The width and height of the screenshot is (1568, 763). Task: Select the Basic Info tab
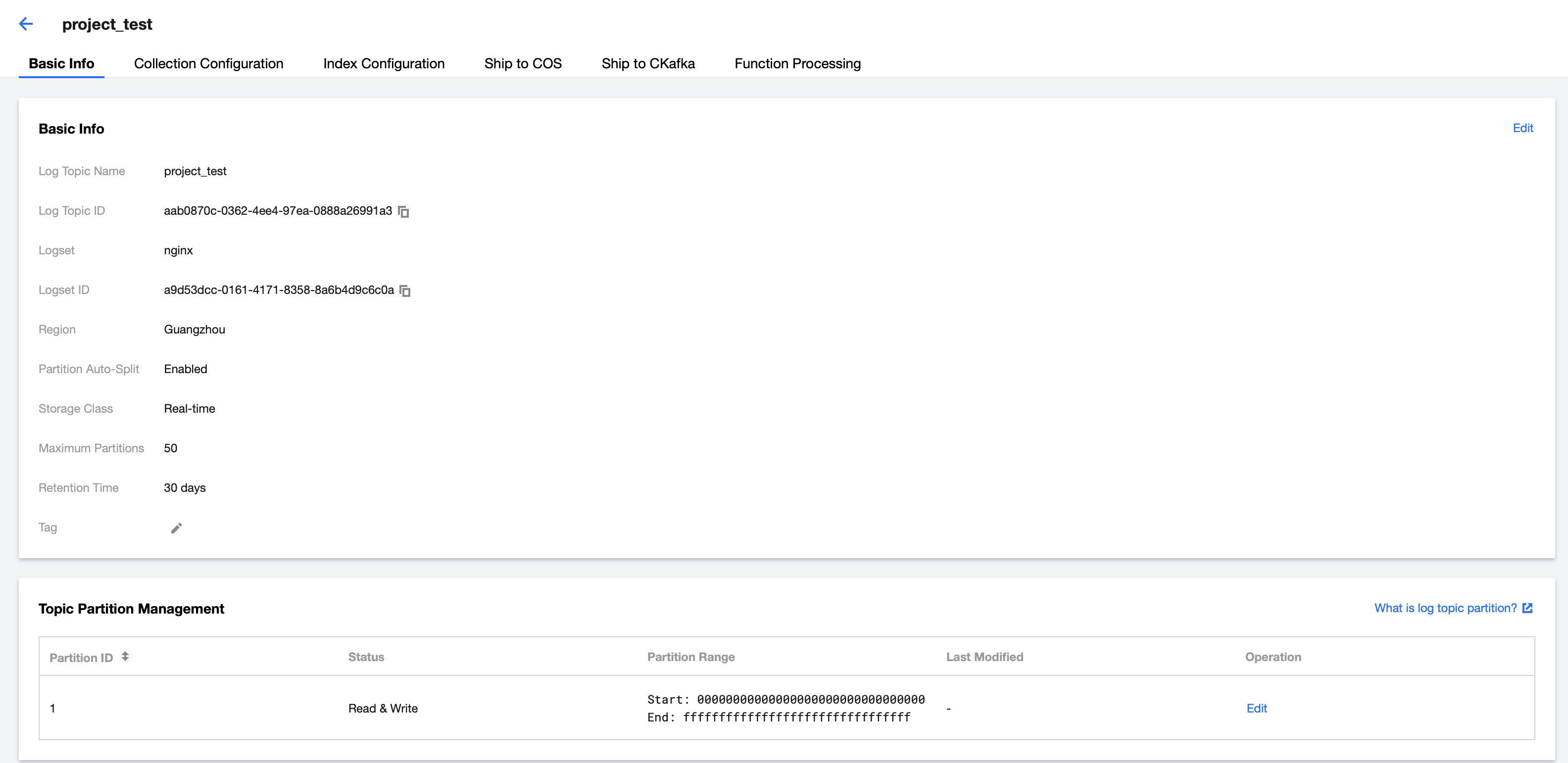(61, 63)
